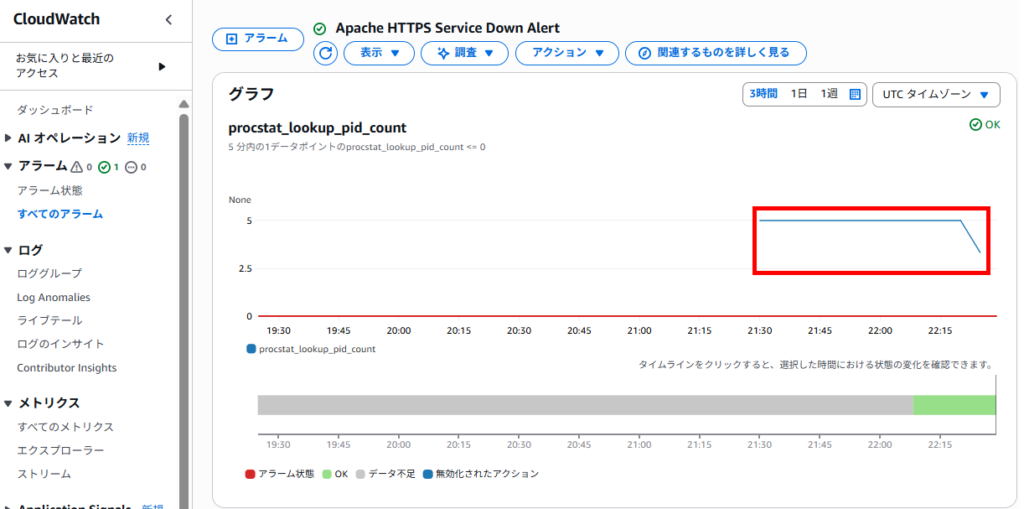Image resolution: width=1024 pixels, height=509 pixels.
Task: Click the blue 無効化されたアクション legend swatch
Action: (x=428, y=474)
